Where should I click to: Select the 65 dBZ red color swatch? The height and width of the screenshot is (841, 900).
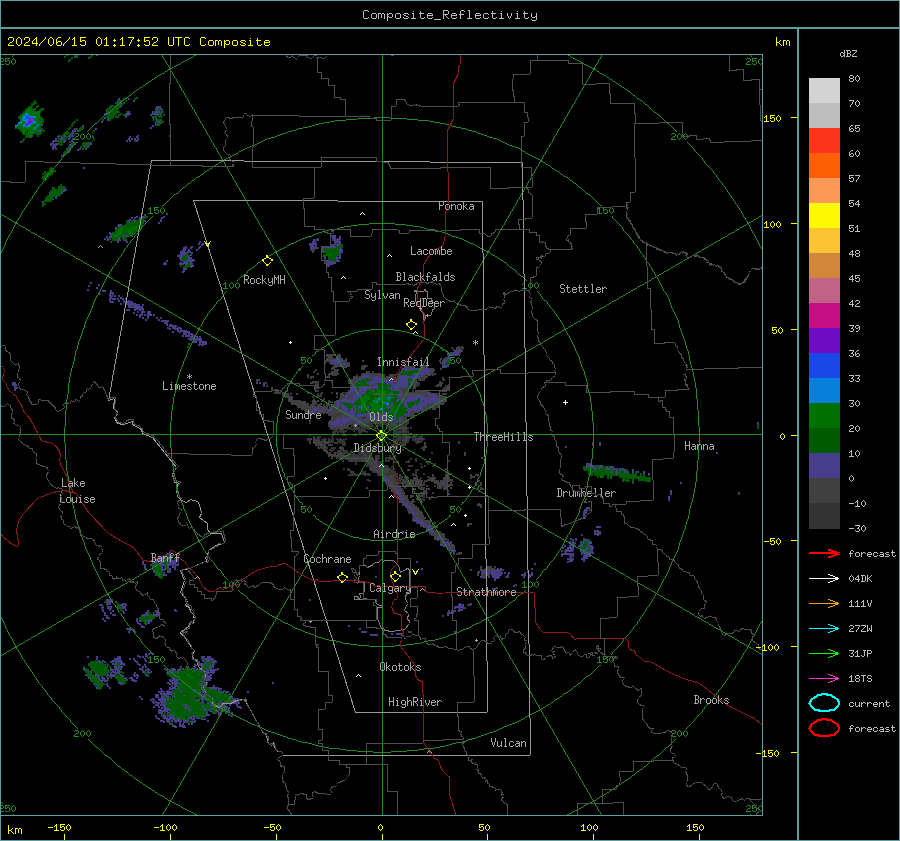pos(824,141)
